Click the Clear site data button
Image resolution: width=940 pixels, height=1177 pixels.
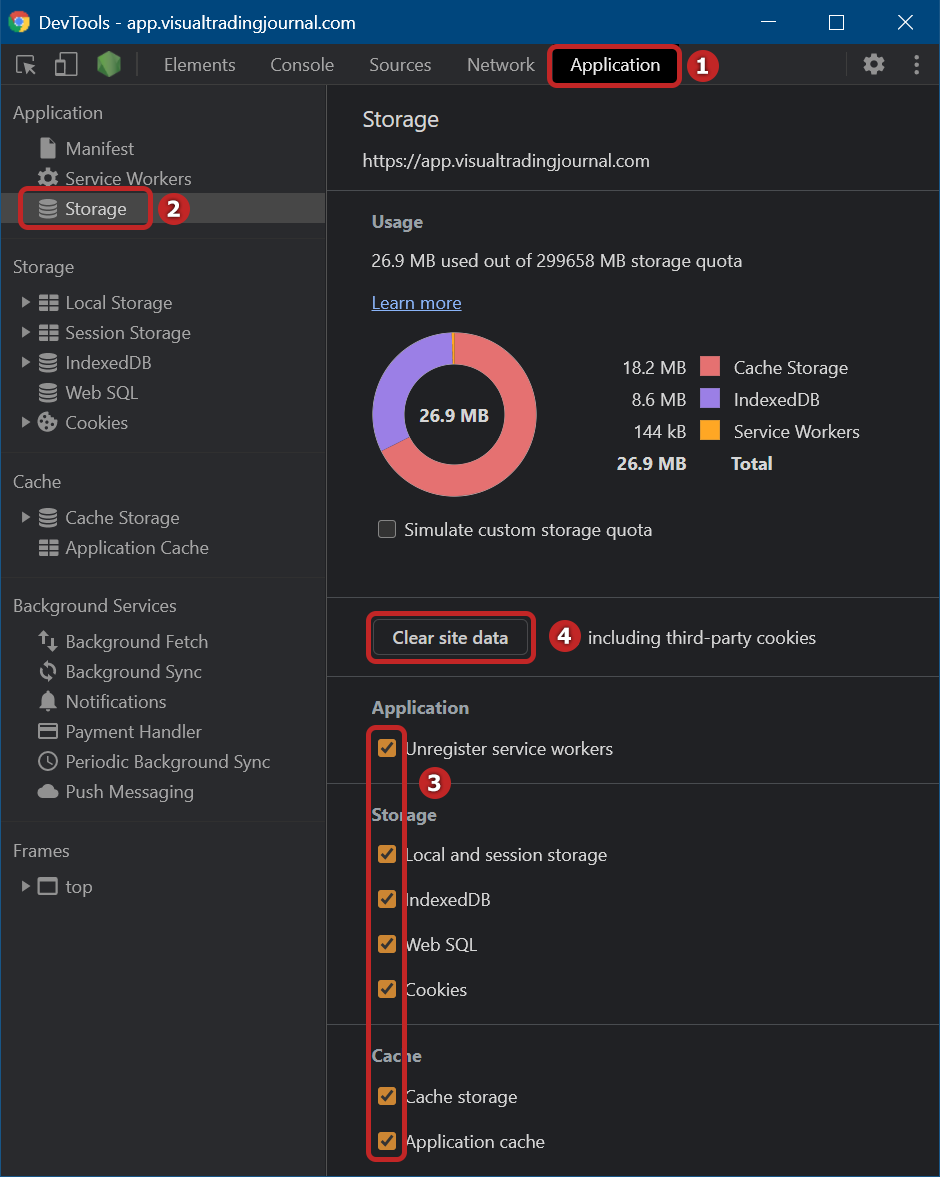tap(450, 637)
